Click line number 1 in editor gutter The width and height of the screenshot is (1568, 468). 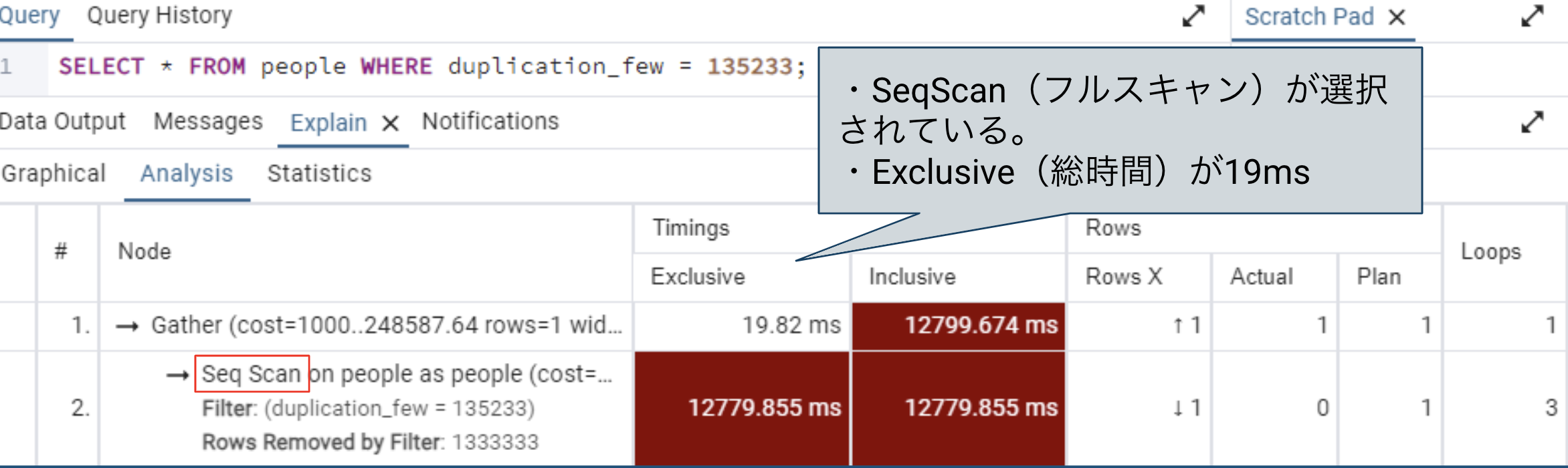coord(6,66)
